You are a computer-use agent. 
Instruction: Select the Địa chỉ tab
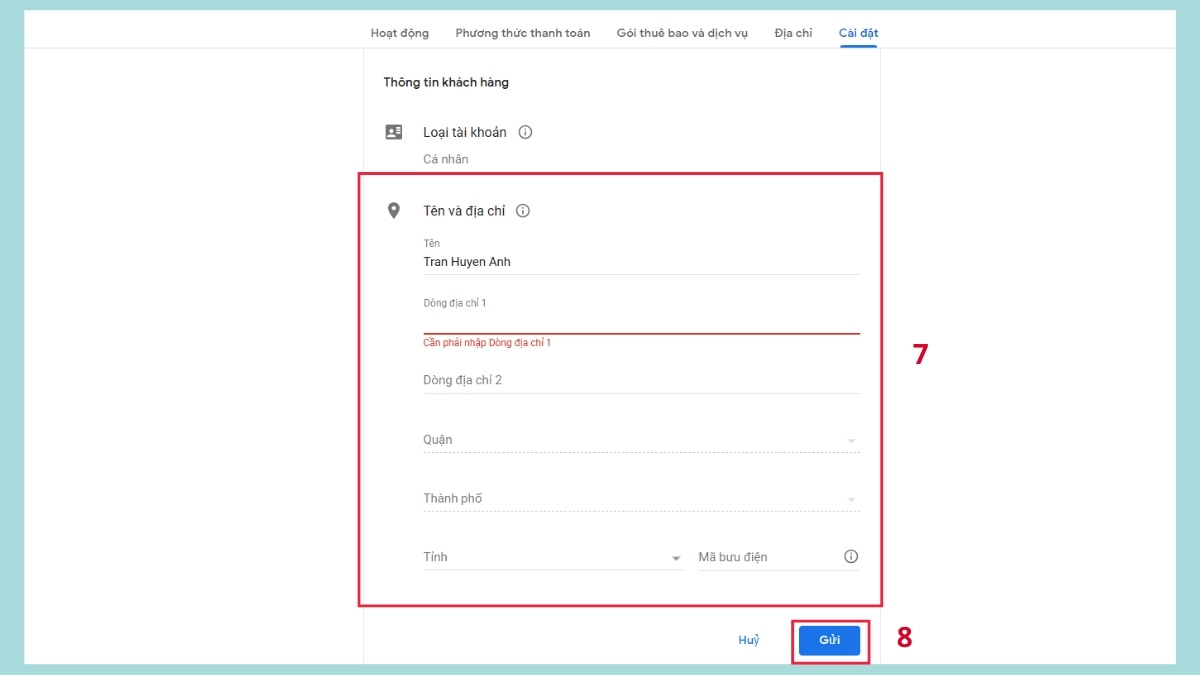(793, 33)
